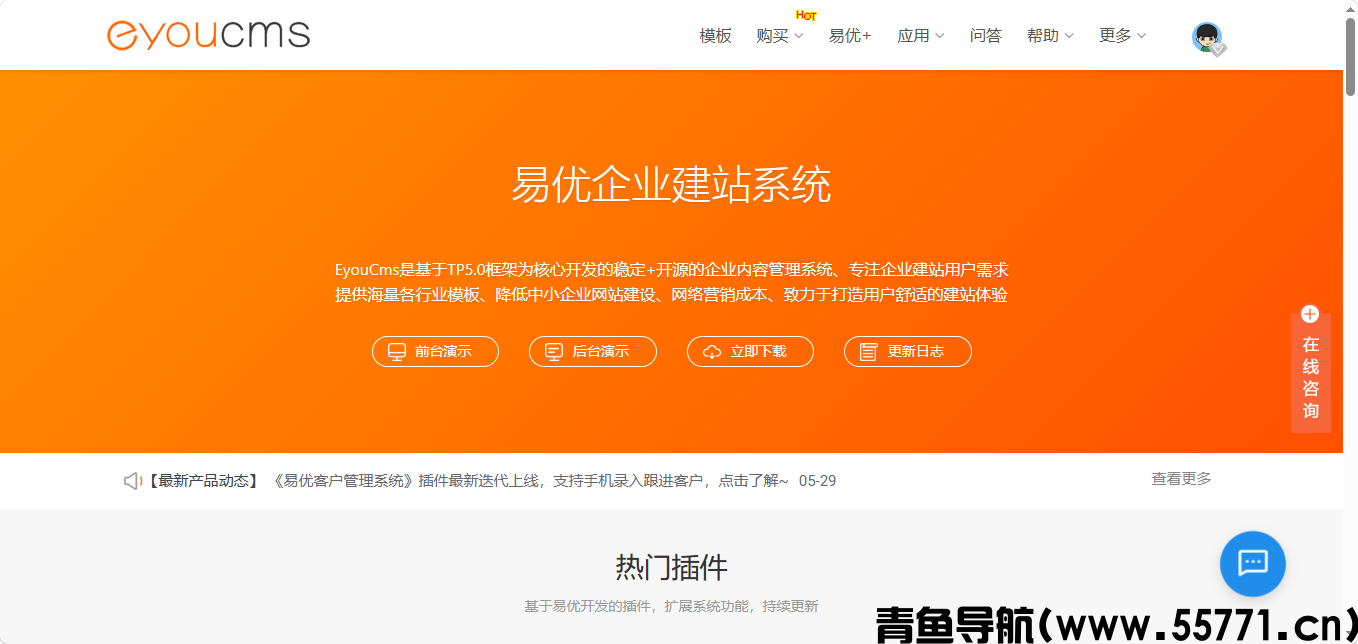This screenshot has height=644, width=1358.
Task: Click the HOT badge above 购买
Action: coord(806,15)
